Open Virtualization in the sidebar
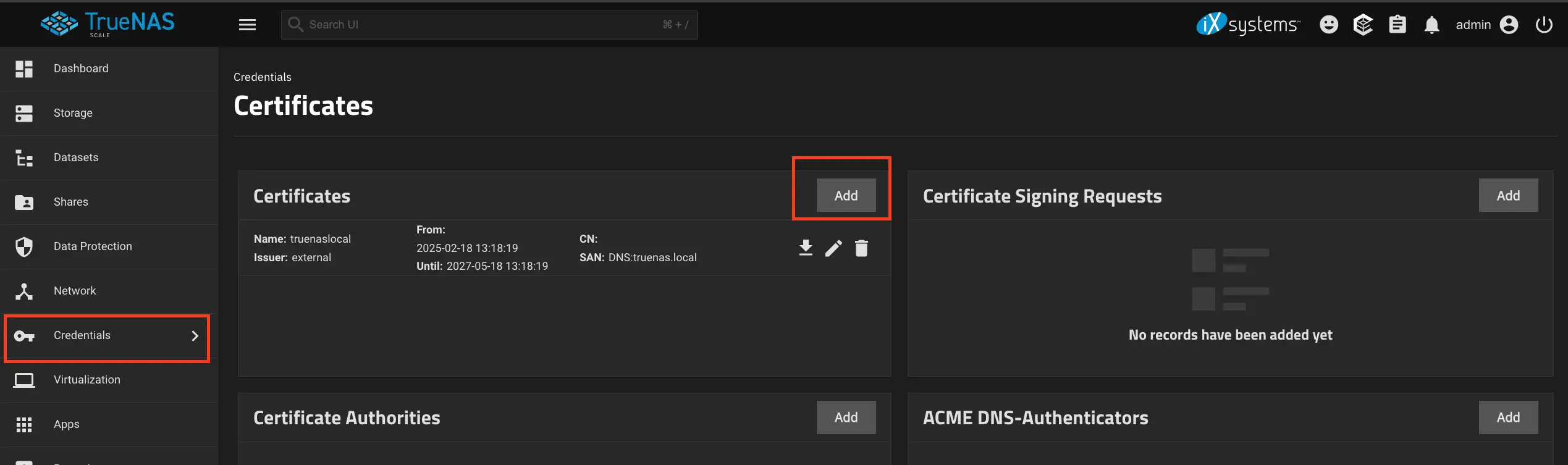Screen dimensions: 1568x465 pyautogui.click(x=109, y=380)
